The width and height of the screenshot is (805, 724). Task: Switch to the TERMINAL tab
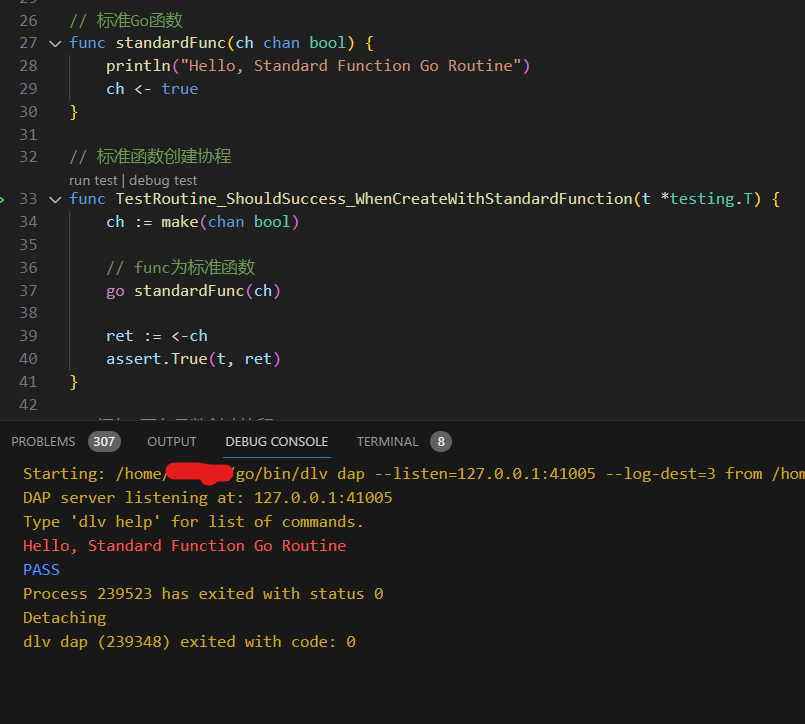click(x=387, y=441)
